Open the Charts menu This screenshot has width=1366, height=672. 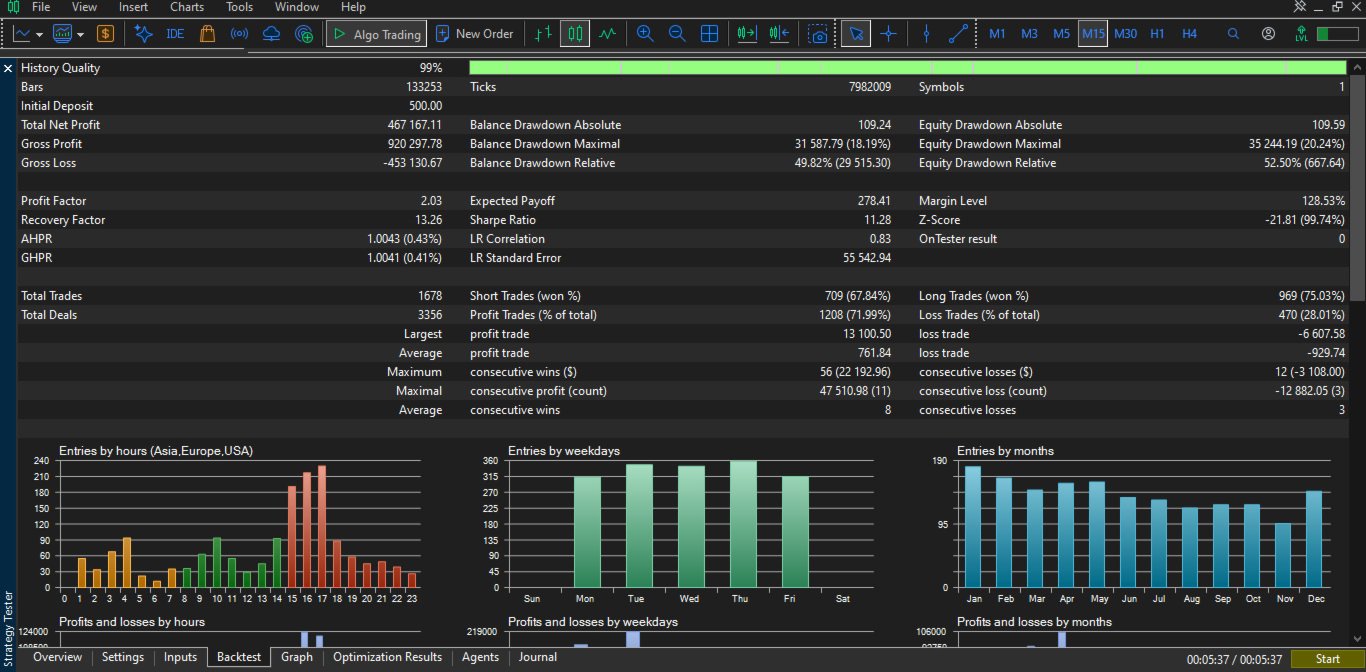coord(187,7)
